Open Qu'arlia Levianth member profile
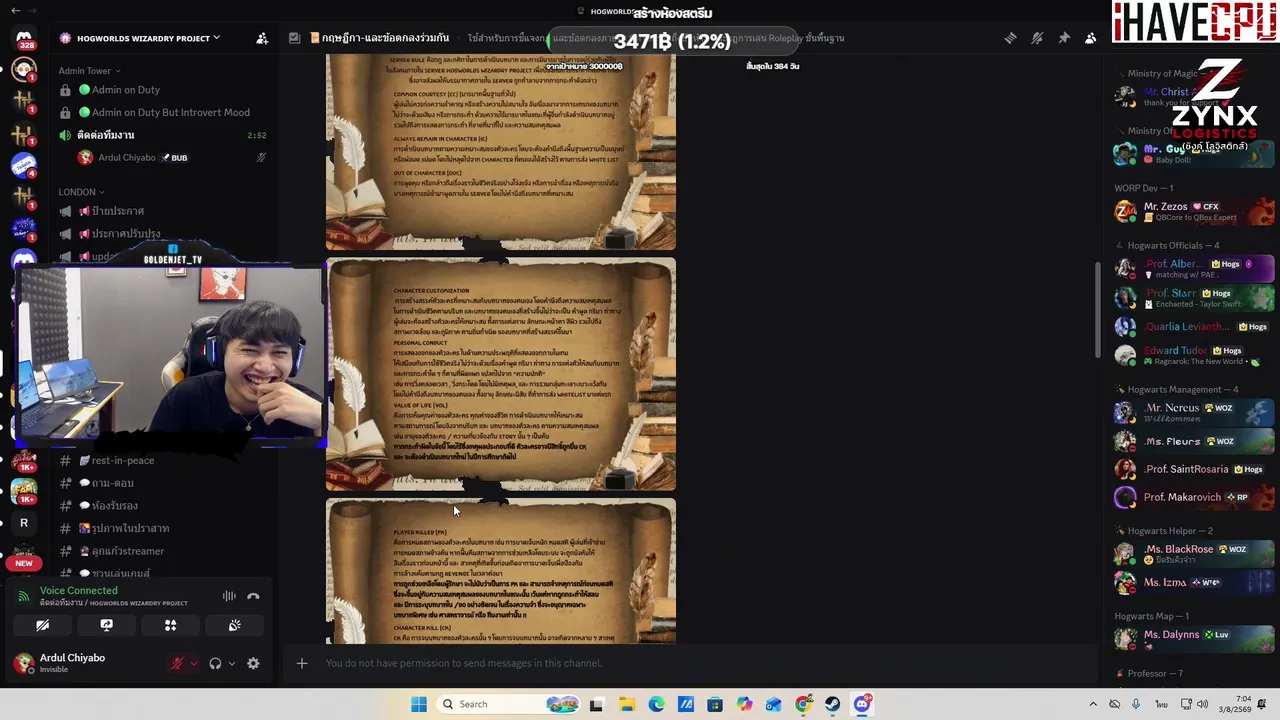 [1194, 326]
